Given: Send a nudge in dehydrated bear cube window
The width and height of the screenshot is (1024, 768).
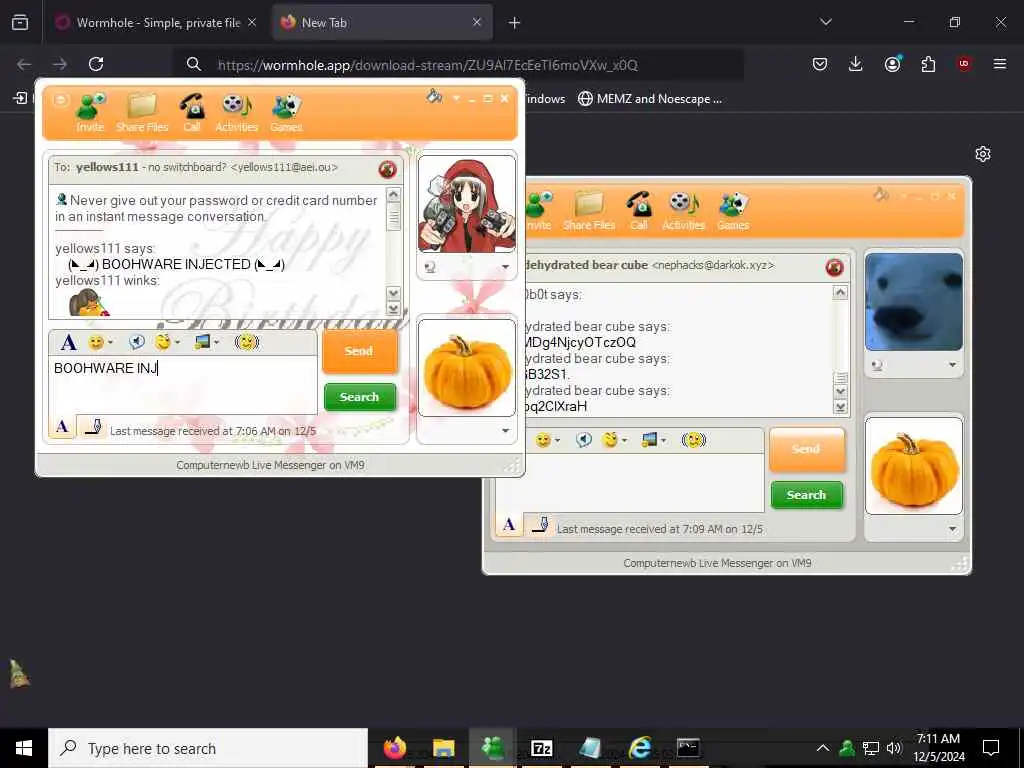Looking at the screenshot, I should coord(694,440).
